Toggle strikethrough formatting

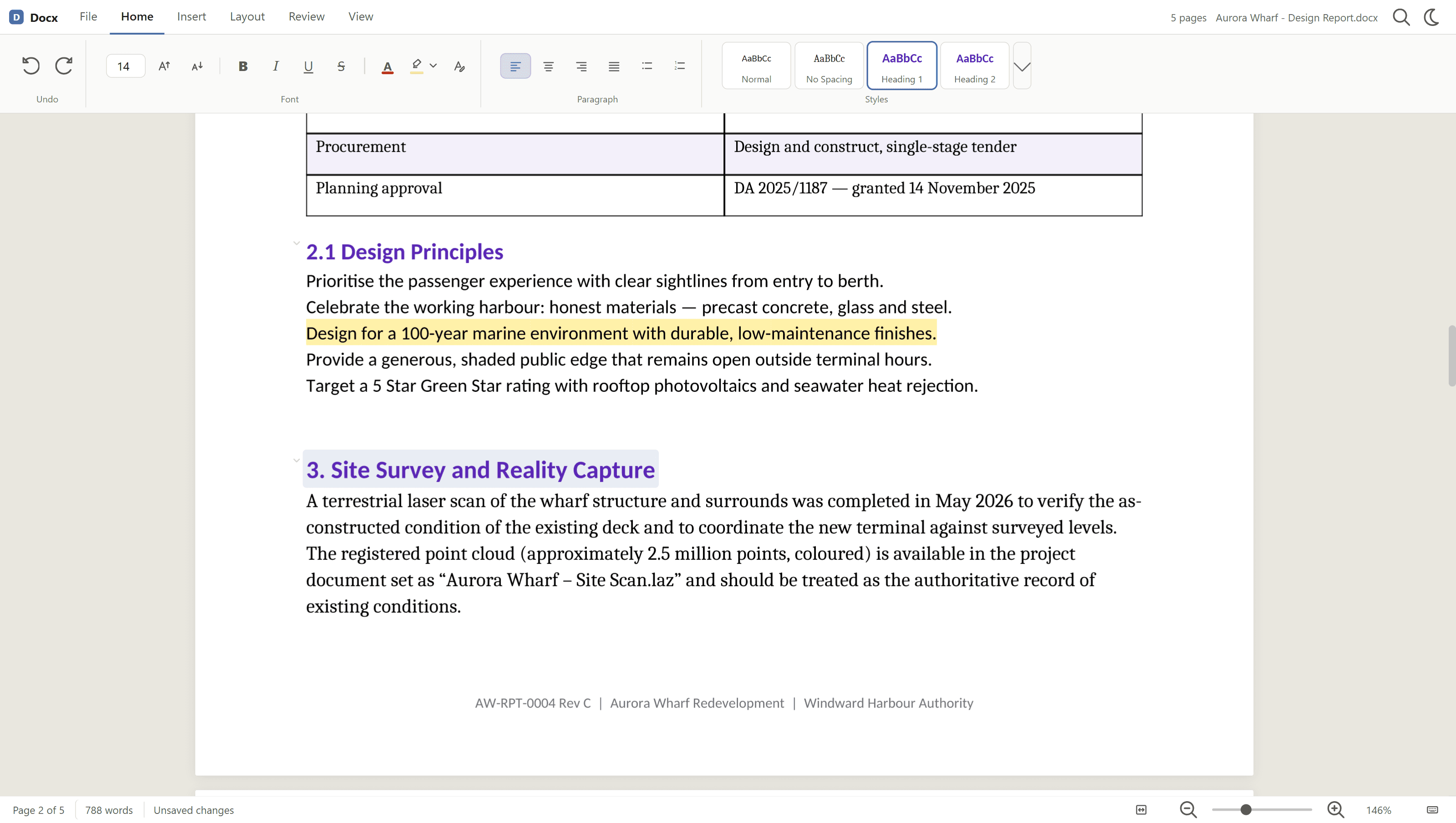341,66
